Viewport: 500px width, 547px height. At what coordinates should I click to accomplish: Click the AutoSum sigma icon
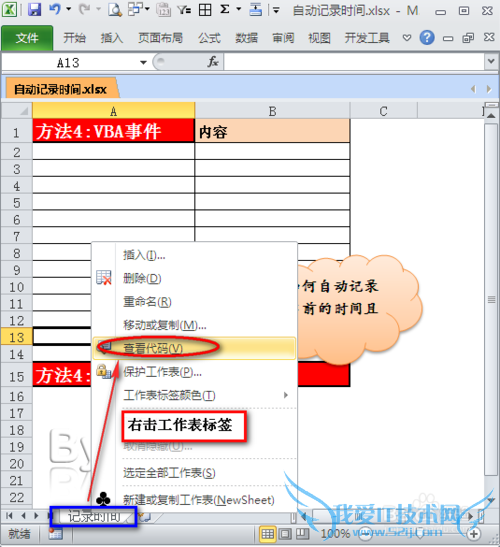225,9
